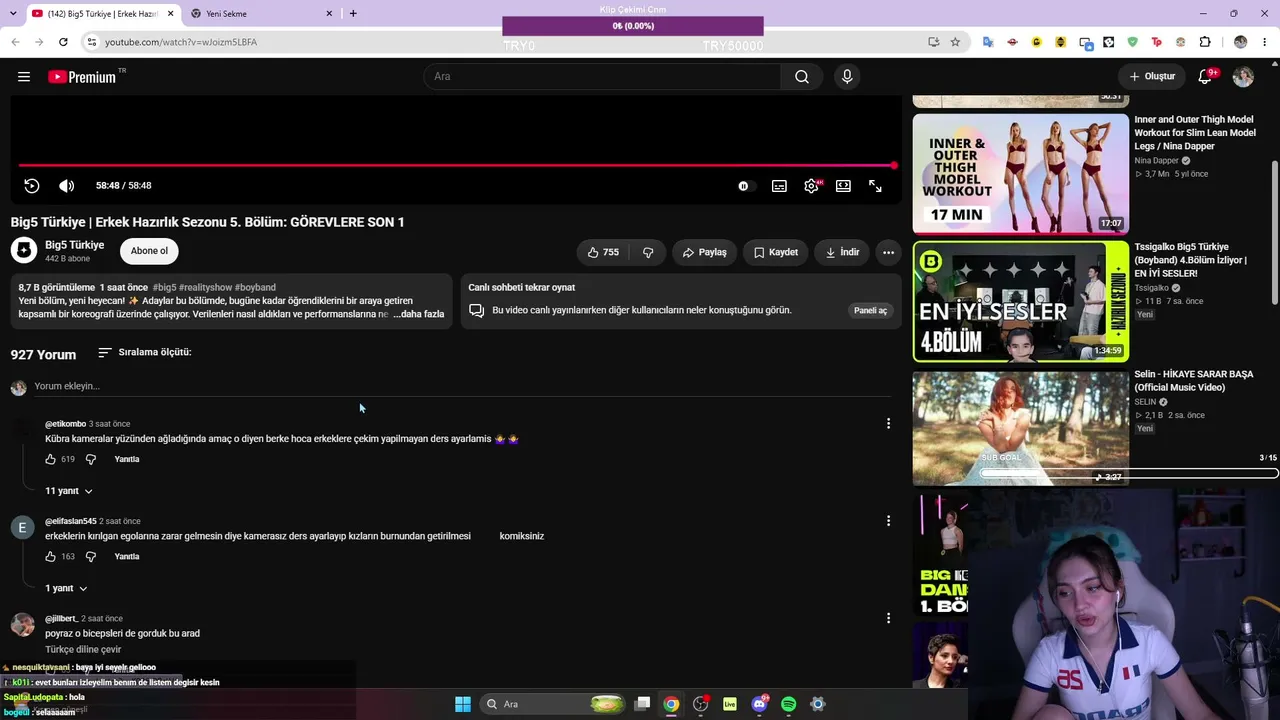Open options menu for @elifaslan545 comment
This screenshot has width=1280, height=720.
point(888,521)
